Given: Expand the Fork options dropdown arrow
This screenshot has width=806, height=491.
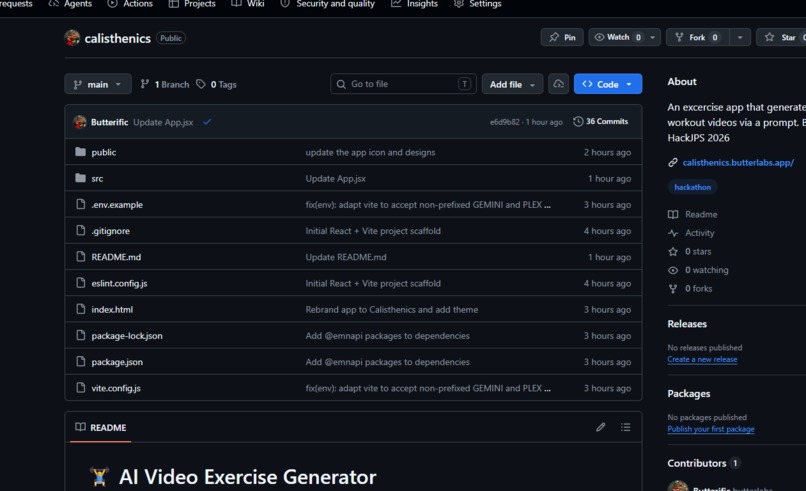Looking at the screenshot, I should 740,37.
